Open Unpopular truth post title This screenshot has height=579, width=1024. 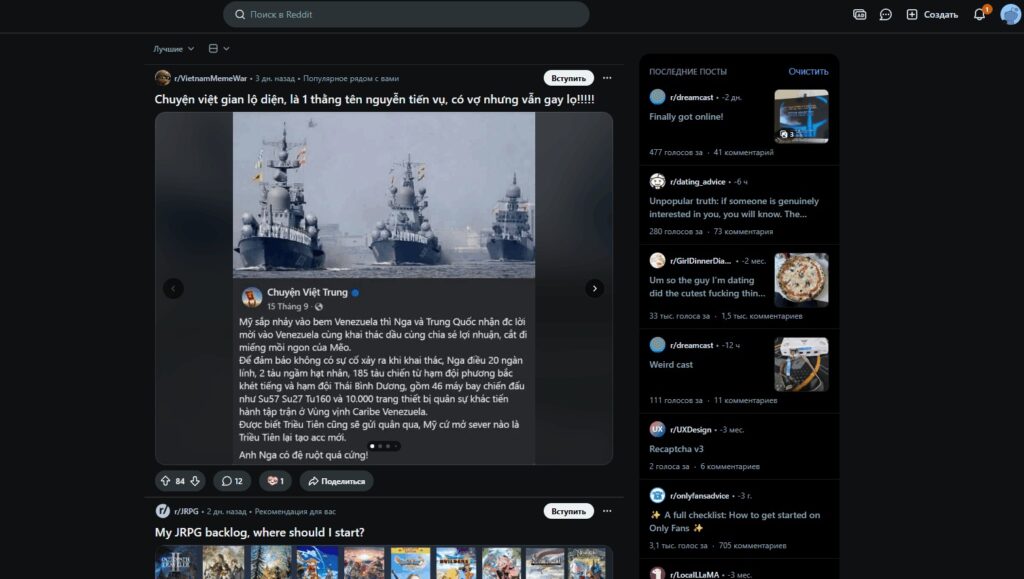(x=733, y=208)
